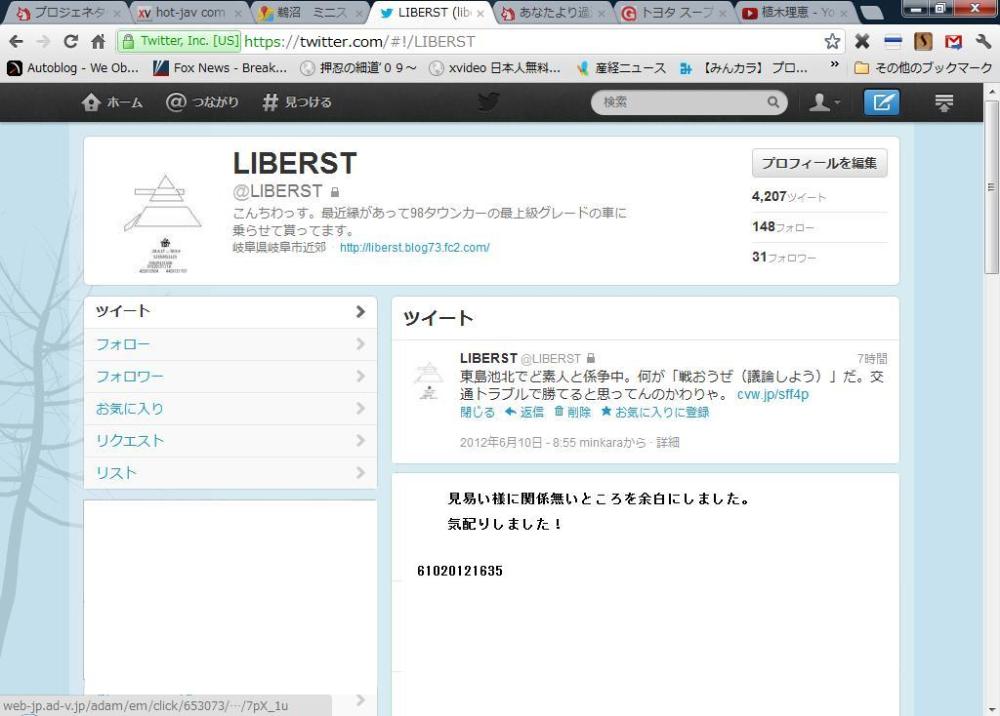This screenshot has height=716, width=1000.
Task: Open the account silhouette dropdown
Action: (x=824, y=102)
